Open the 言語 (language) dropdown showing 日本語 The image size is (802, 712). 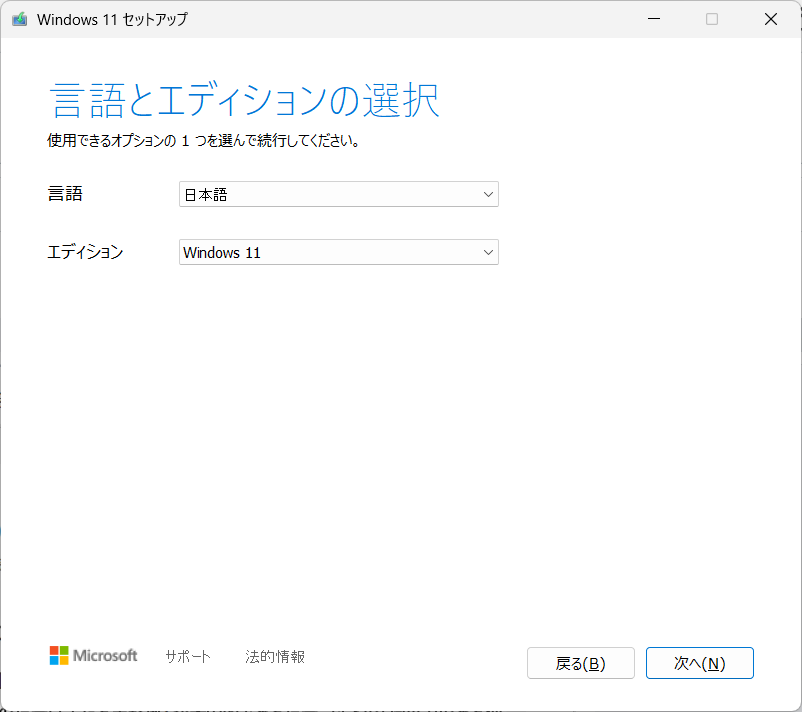point(339,194)
